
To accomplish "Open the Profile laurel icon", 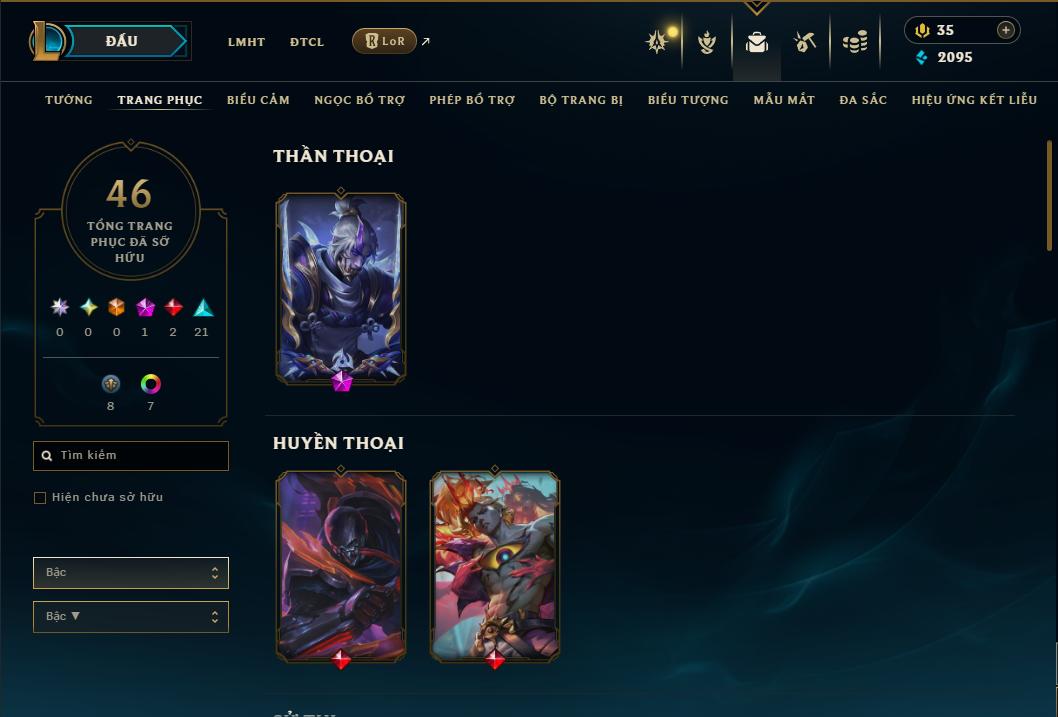I will (x=706, y=42).
